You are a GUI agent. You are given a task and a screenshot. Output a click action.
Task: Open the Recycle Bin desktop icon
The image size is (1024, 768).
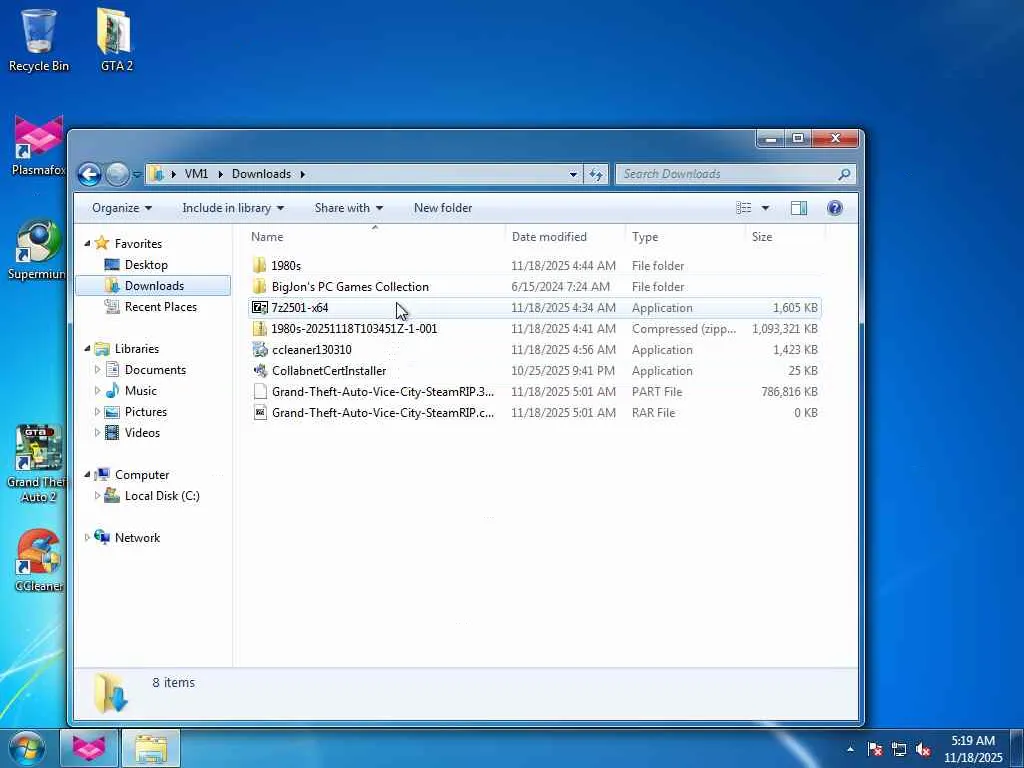[39, 39]
